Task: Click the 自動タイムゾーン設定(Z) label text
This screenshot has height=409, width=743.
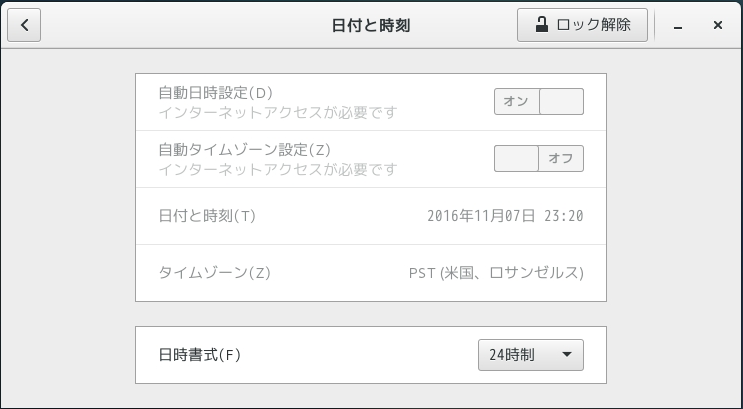Action: pos(245,150)
